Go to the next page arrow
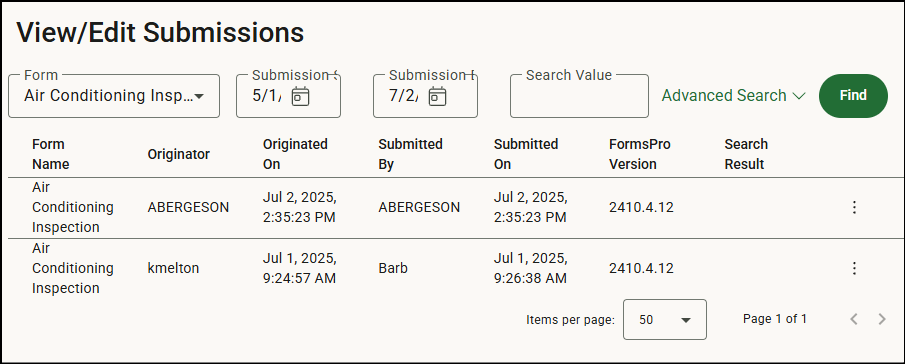 (x=882, y=319)
